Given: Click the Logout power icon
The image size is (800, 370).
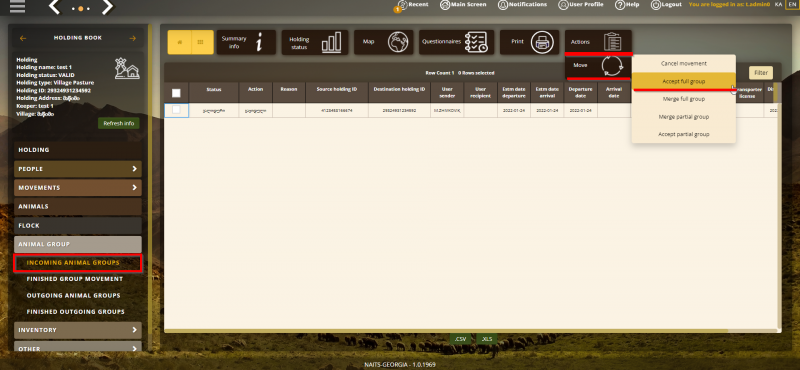Looking at the screenshot, I should tap(656, 5).
